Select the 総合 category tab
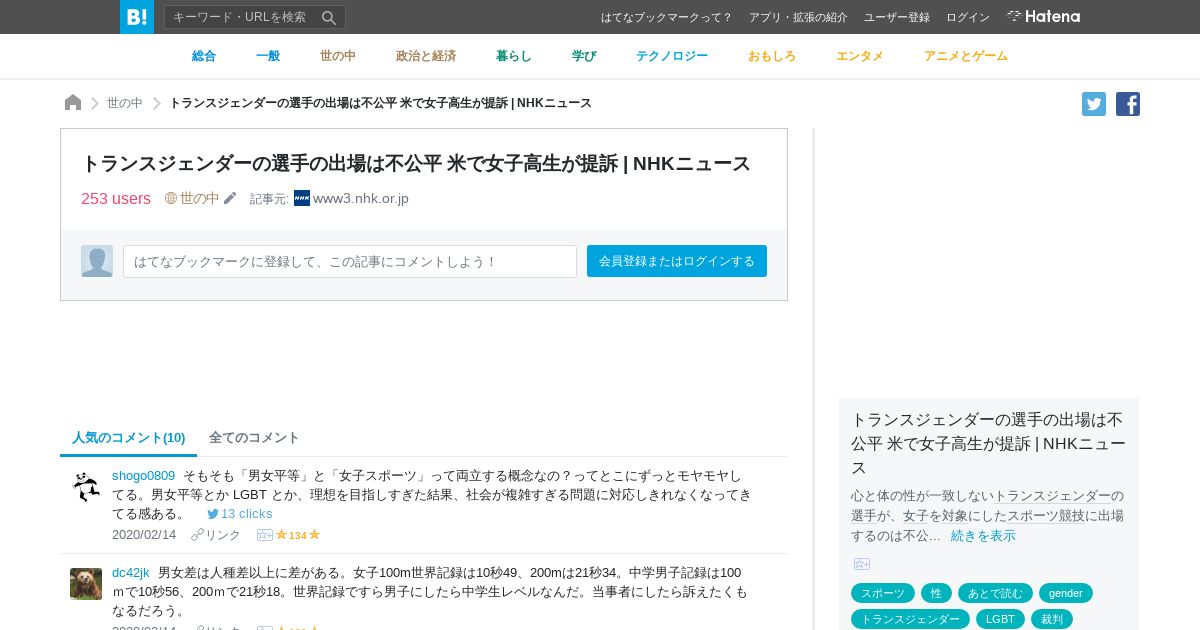The height and width of the screenshot is (630, 1200). point(204,56)
